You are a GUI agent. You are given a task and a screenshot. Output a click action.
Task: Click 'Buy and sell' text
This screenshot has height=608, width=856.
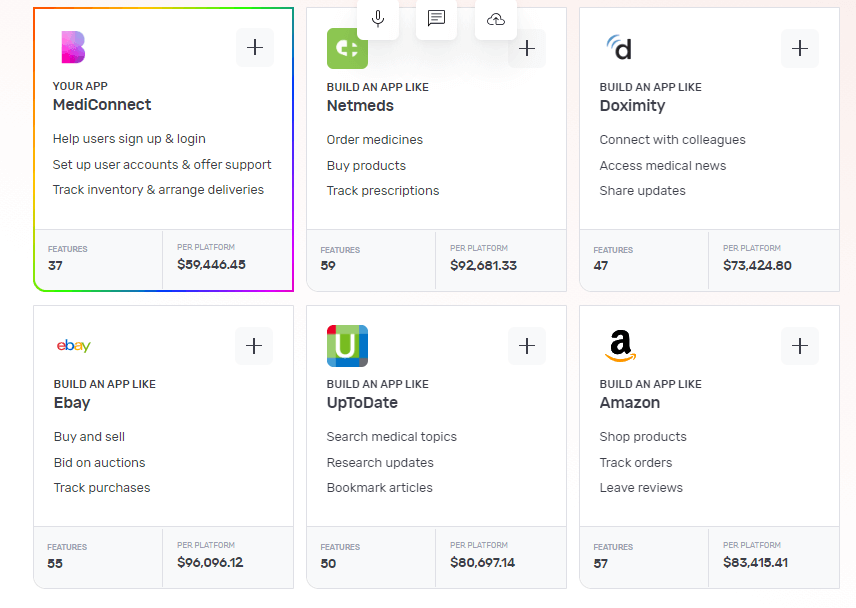click(x=89, y=437)
